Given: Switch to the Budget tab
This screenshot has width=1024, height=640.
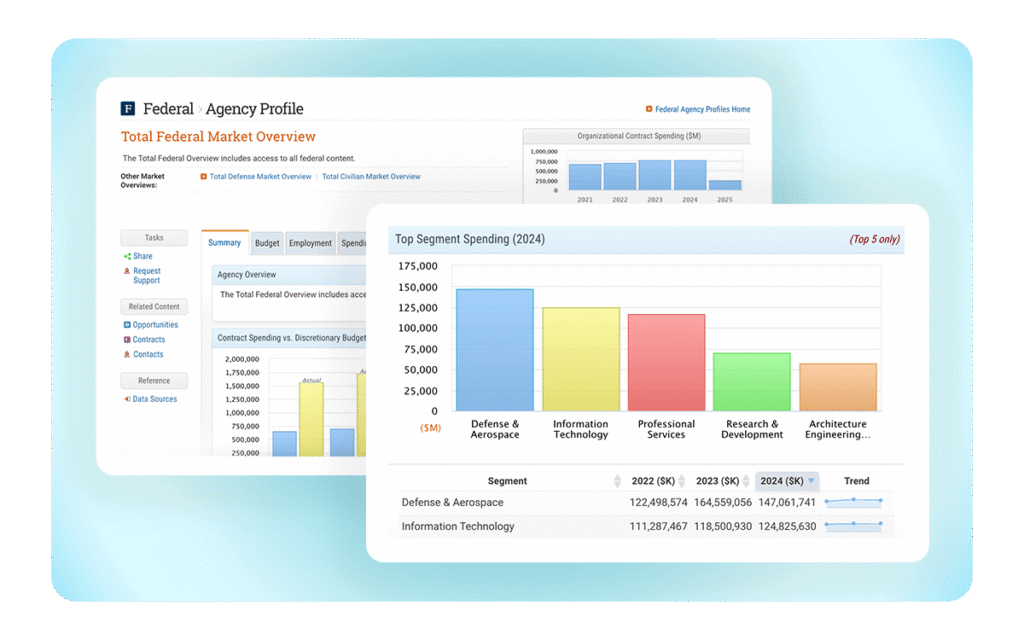Looking at the screenshot, I should point(266,242).
